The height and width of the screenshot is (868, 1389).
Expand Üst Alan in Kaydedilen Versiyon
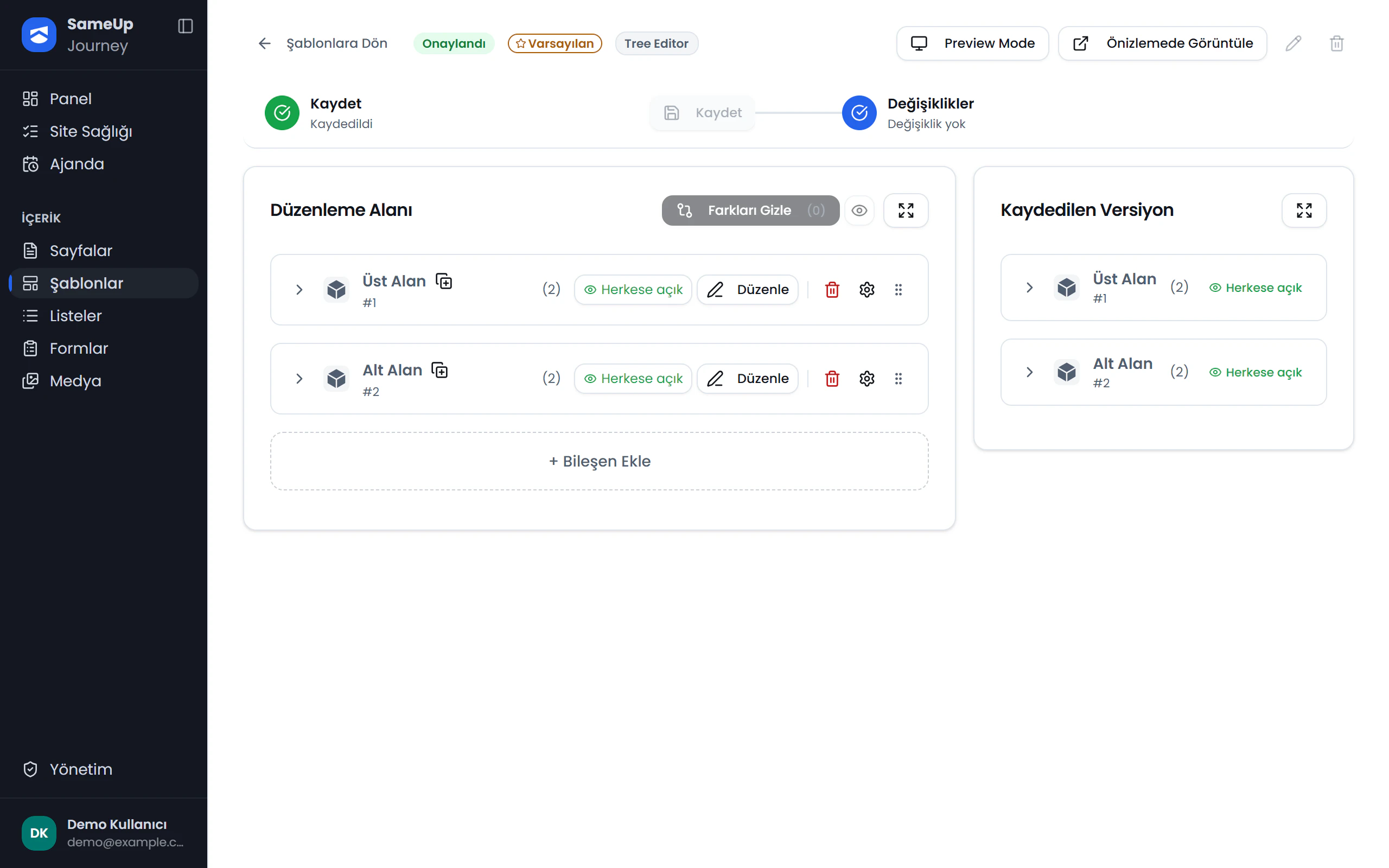1029,288
